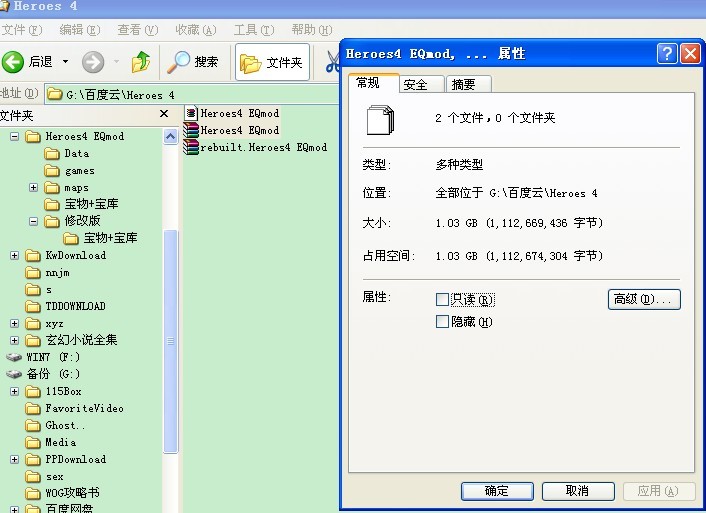This screenshot has width=706, height=513.
Task: Click the address bar path field
Action: coord(191,94)
